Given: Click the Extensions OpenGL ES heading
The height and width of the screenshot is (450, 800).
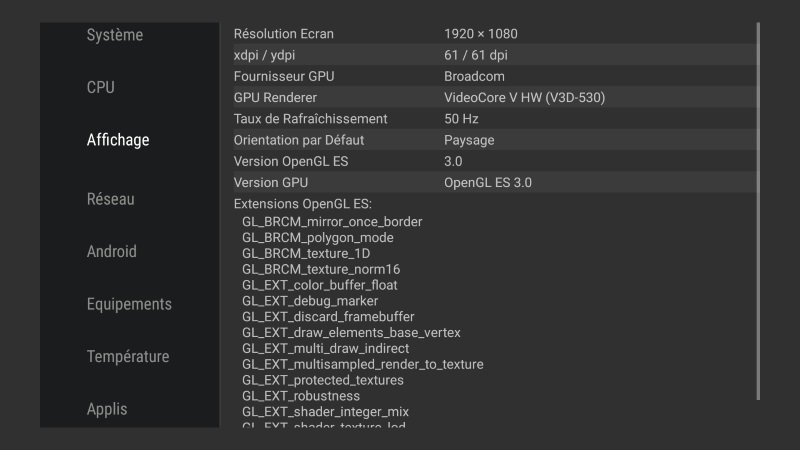Looking at the screenshot, I should (288, 205).
